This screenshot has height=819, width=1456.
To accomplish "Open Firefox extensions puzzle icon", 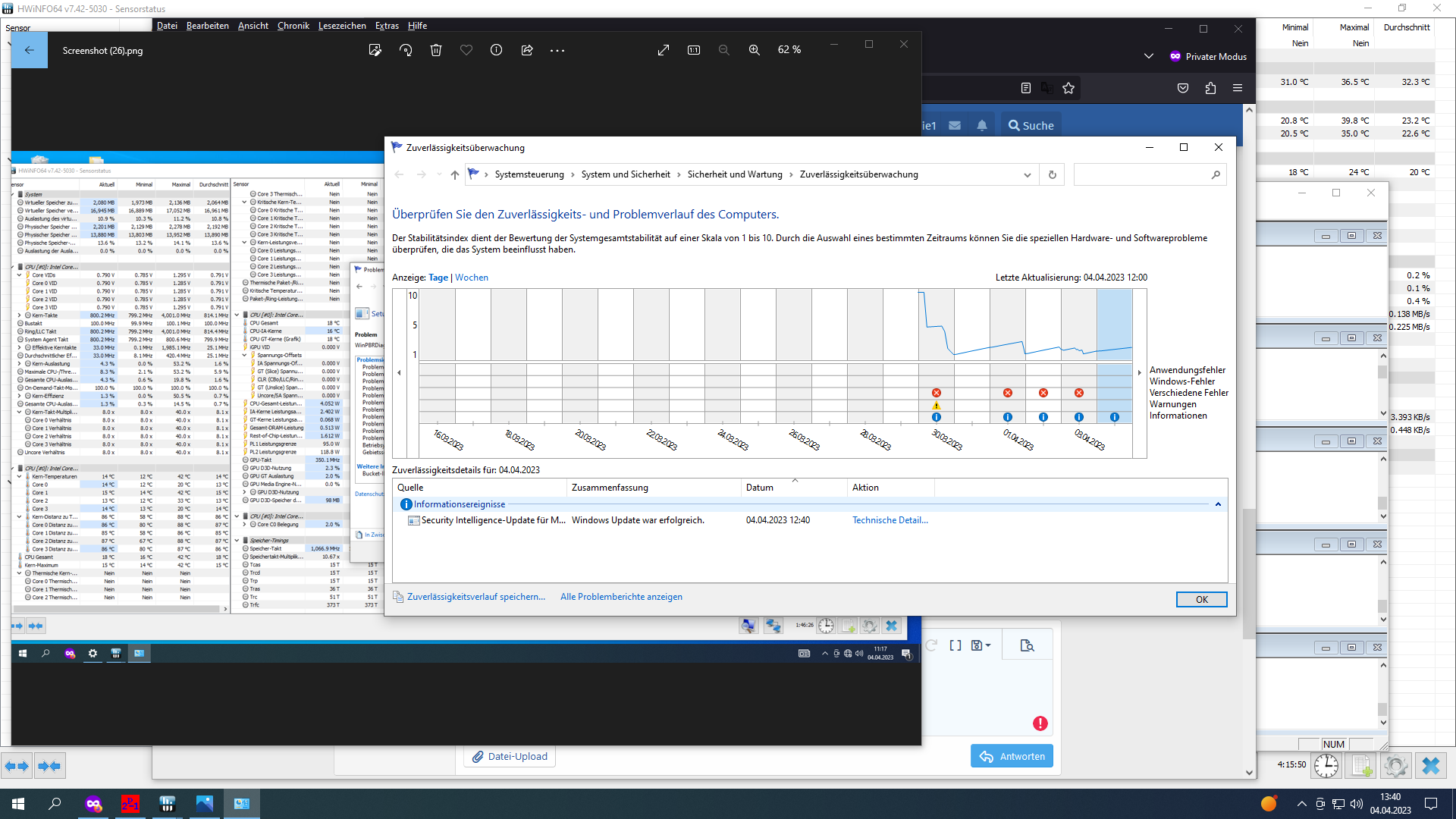I will coord(1210,88).
